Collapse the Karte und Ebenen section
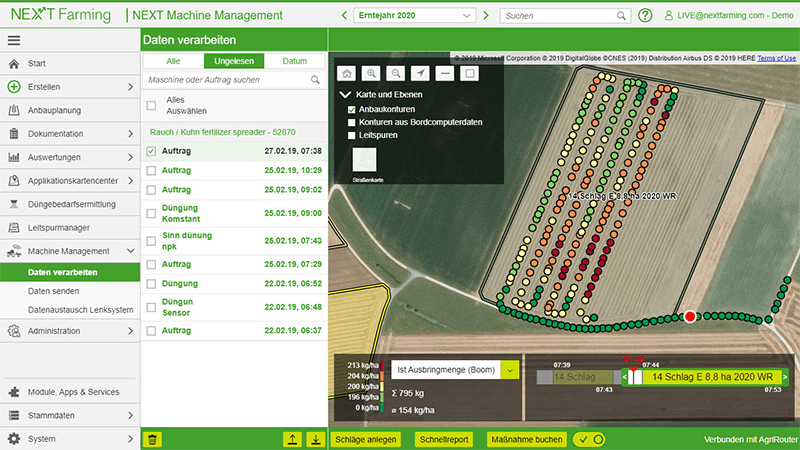The image size is (800, 450). pyautogui.click(x=345, y=94)
